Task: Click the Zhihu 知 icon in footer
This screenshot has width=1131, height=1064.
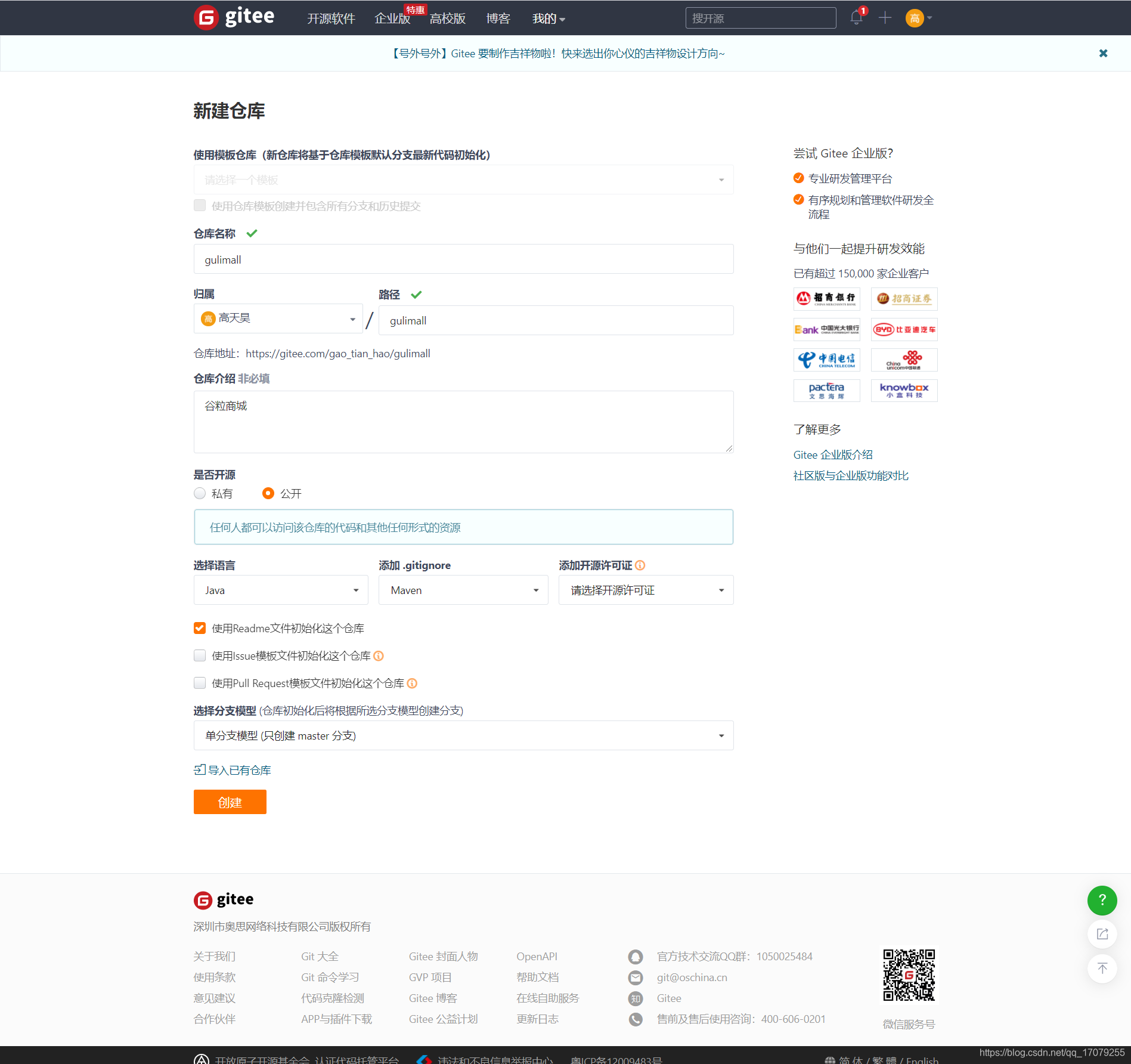Action: coord(636,998)
